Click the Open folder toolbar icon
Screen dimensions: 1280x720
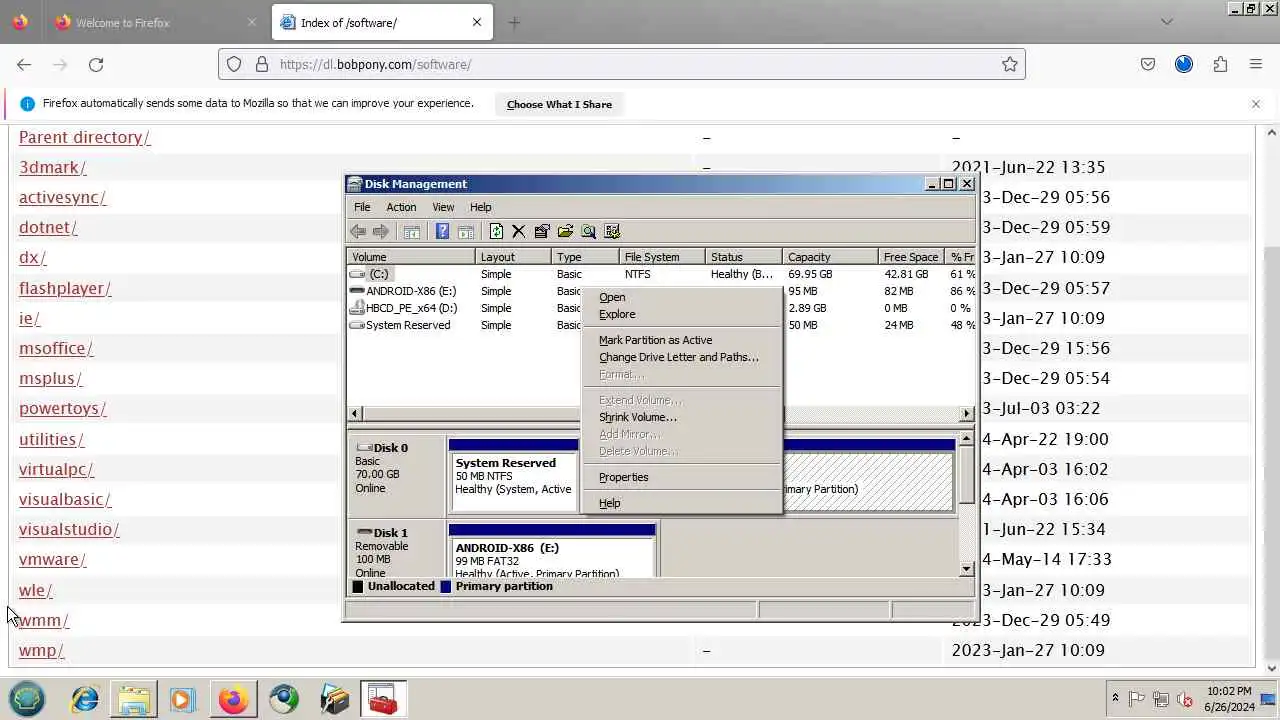(x=565, y=231)
